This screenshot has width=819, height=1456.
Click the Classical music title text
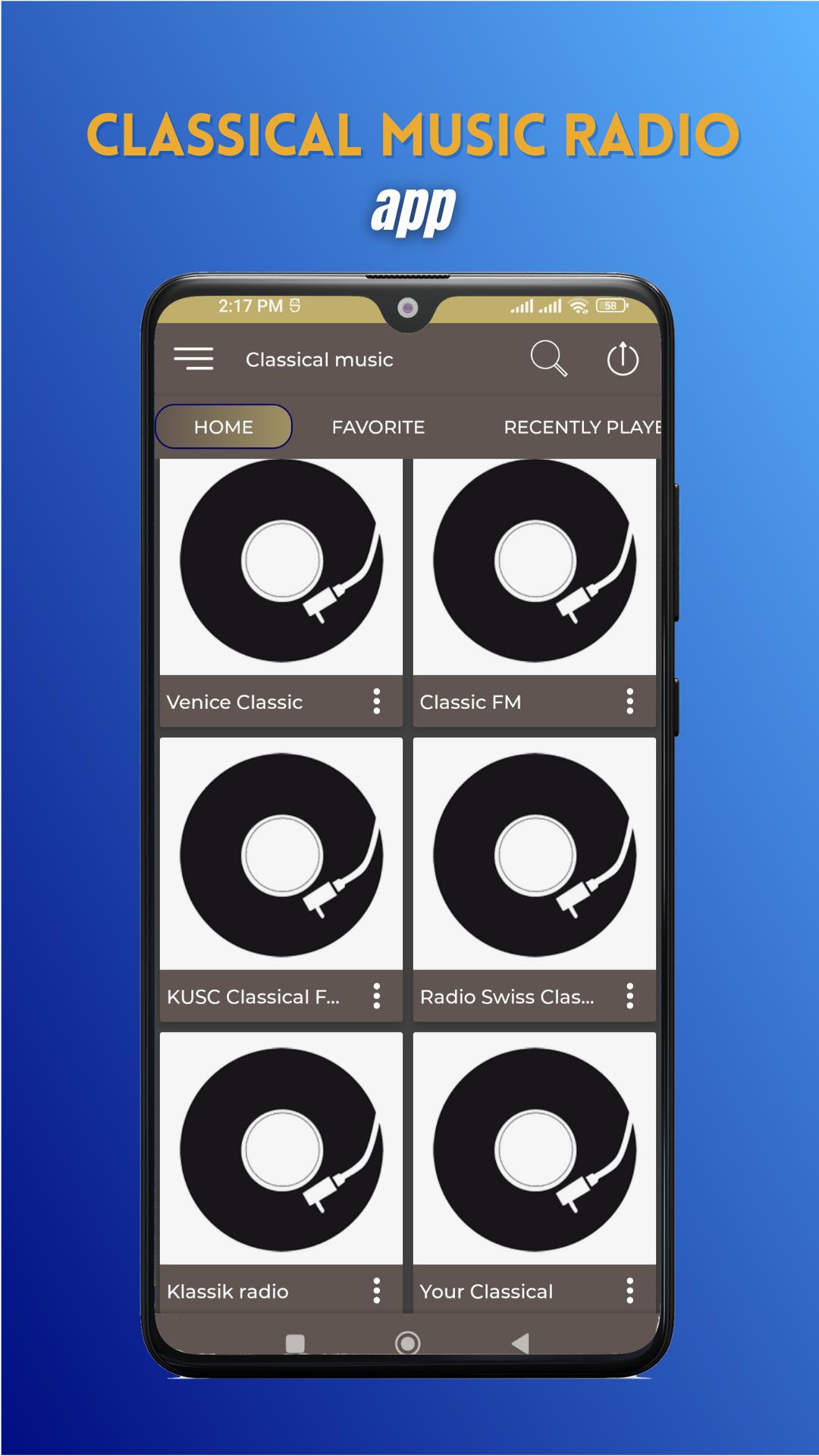[x=319, y=359]
